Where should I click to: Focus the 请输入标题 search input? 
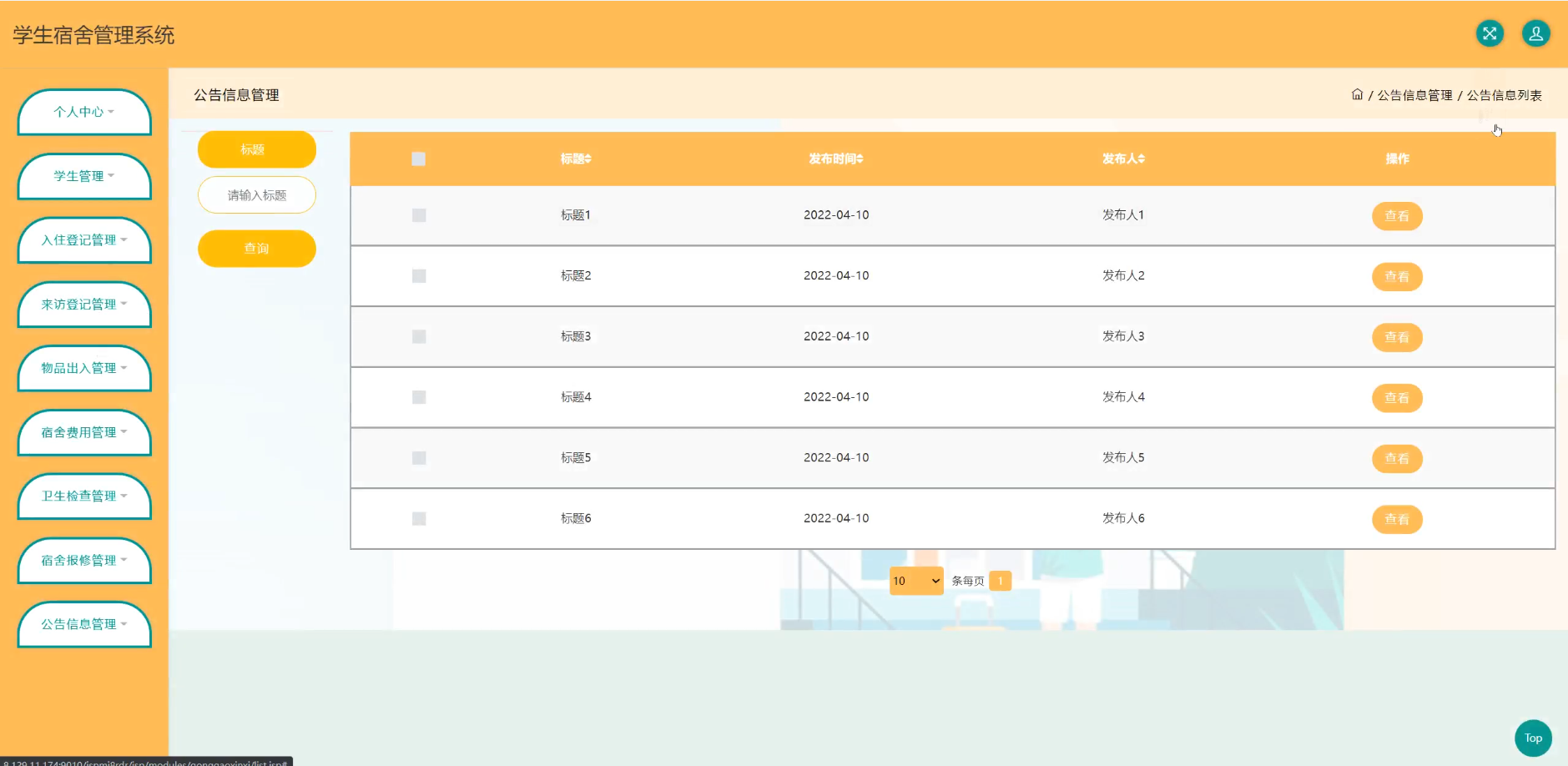(257, 195)
